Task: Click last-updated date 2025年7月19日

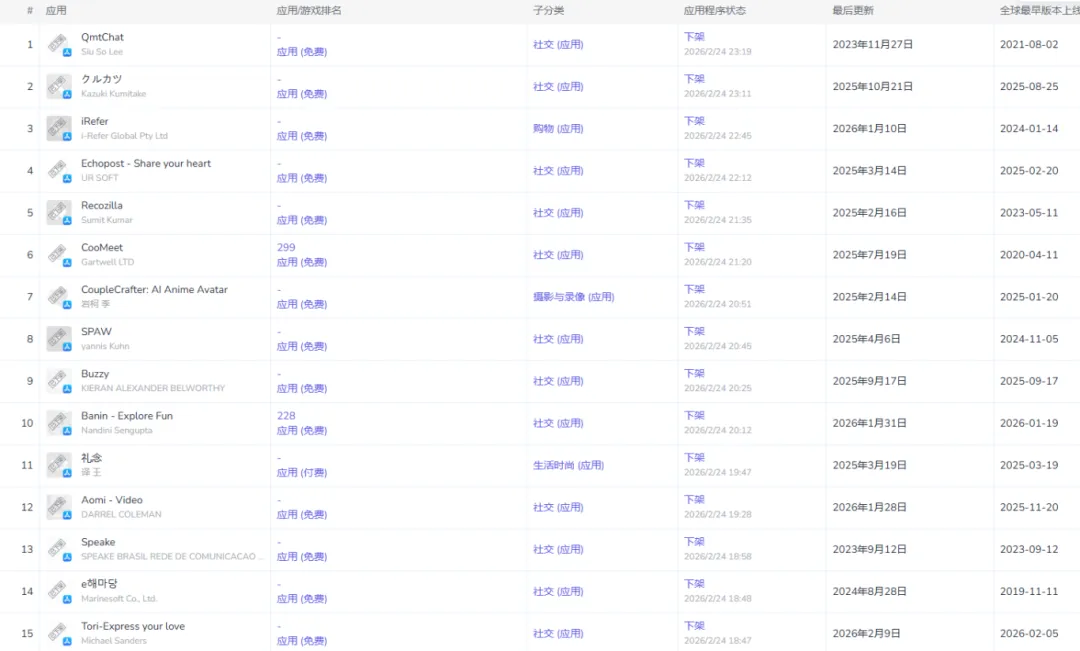Action: tap(869, 255)
